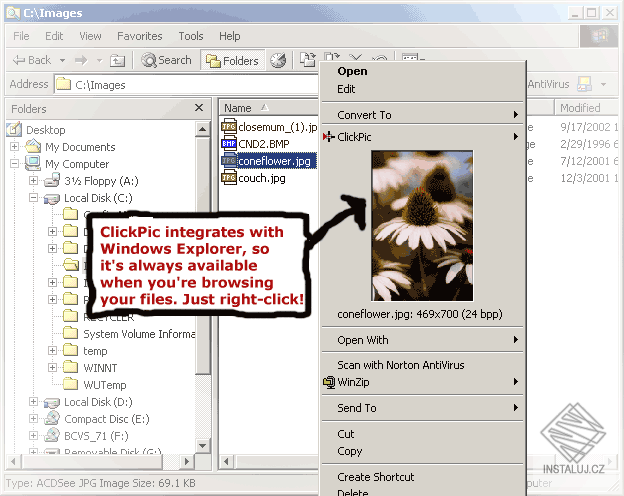Click the Search toolbar button
Image resolution: width=624 pixels, height=496 pixels.
pos(166,61)
